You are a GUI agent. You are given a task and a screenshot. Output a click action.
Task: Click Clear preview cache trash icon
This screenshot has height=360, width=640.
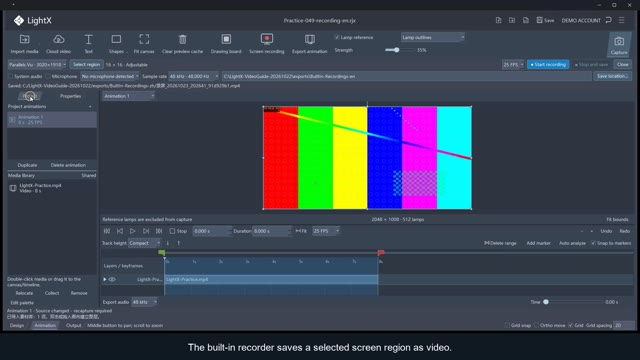pos(182,40)
